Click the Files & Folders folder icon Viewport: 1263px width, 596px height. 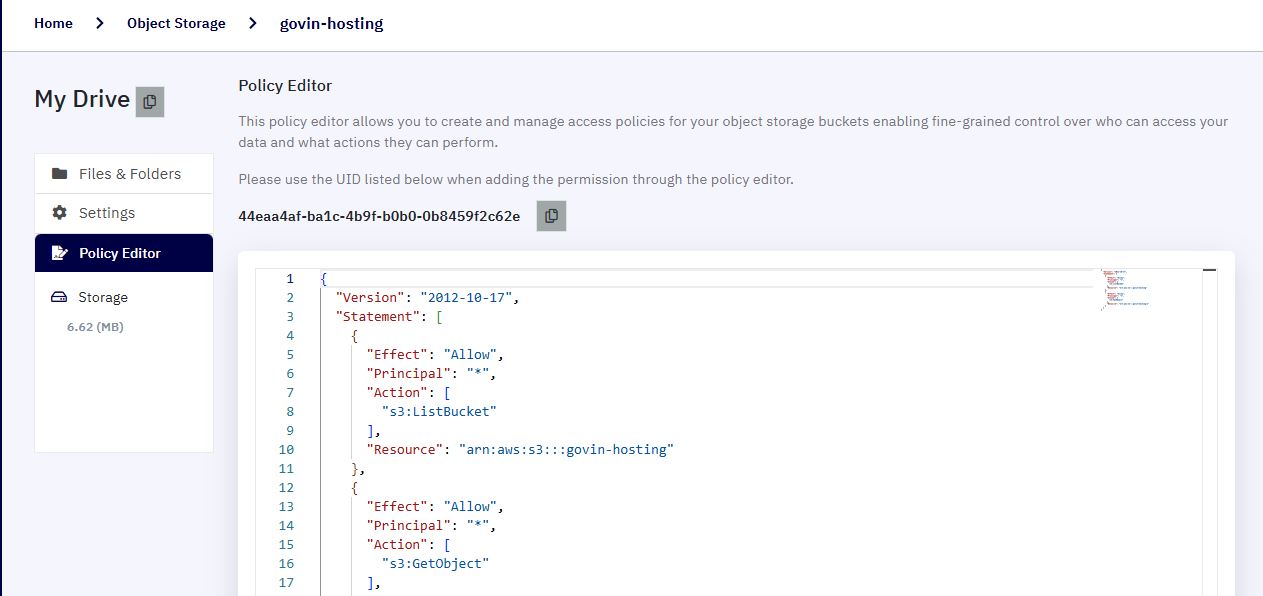coord(59,174)
